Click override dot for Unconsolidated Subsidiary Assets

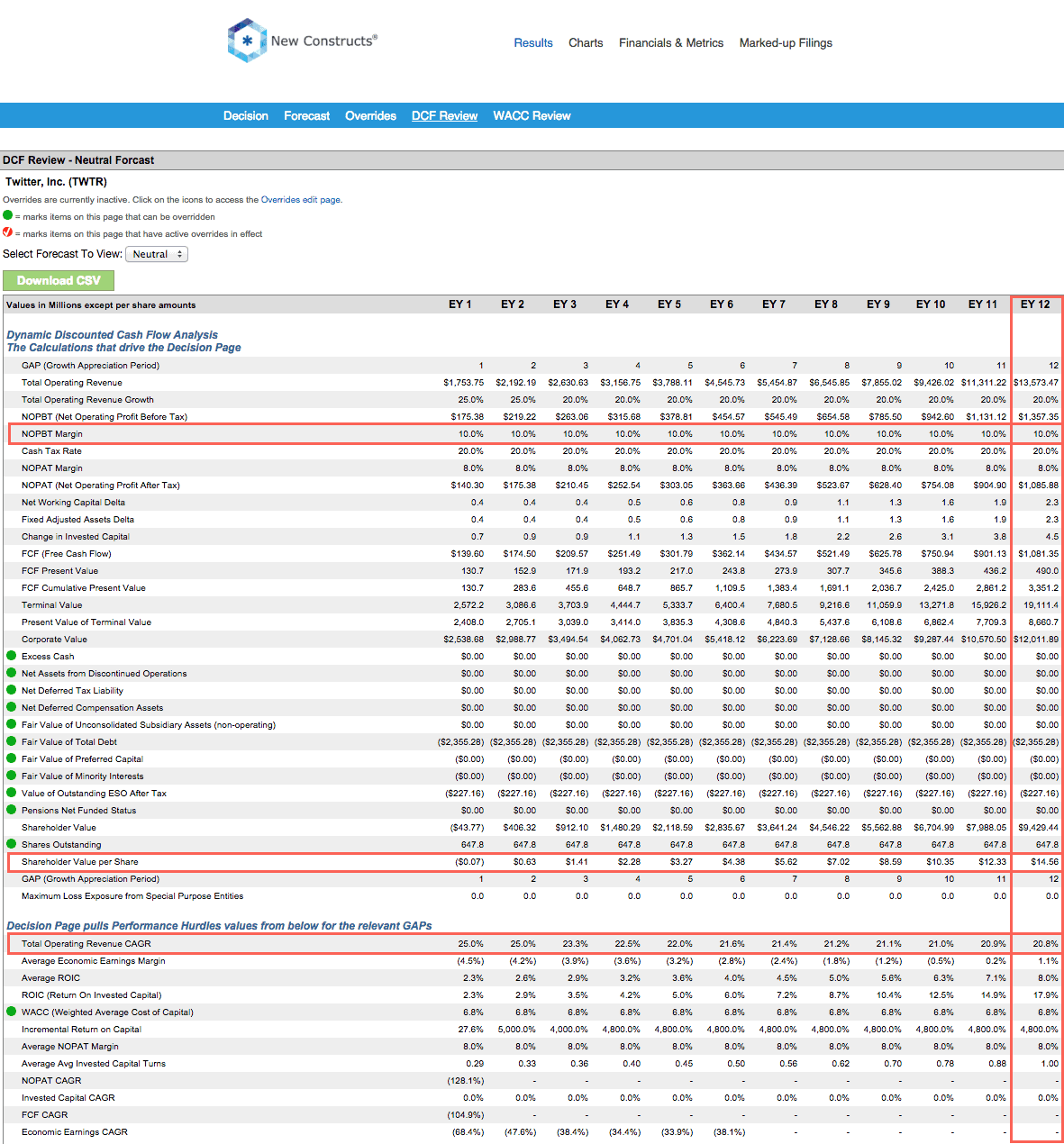pyautogui.click(x=12, y=724)
